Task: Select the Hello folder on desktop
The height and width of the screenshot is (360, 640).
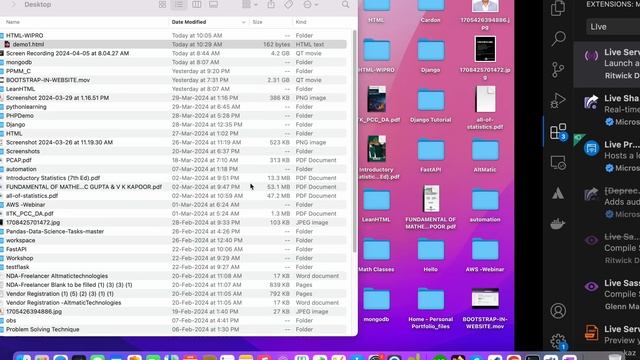Action: tap(431, 254)
